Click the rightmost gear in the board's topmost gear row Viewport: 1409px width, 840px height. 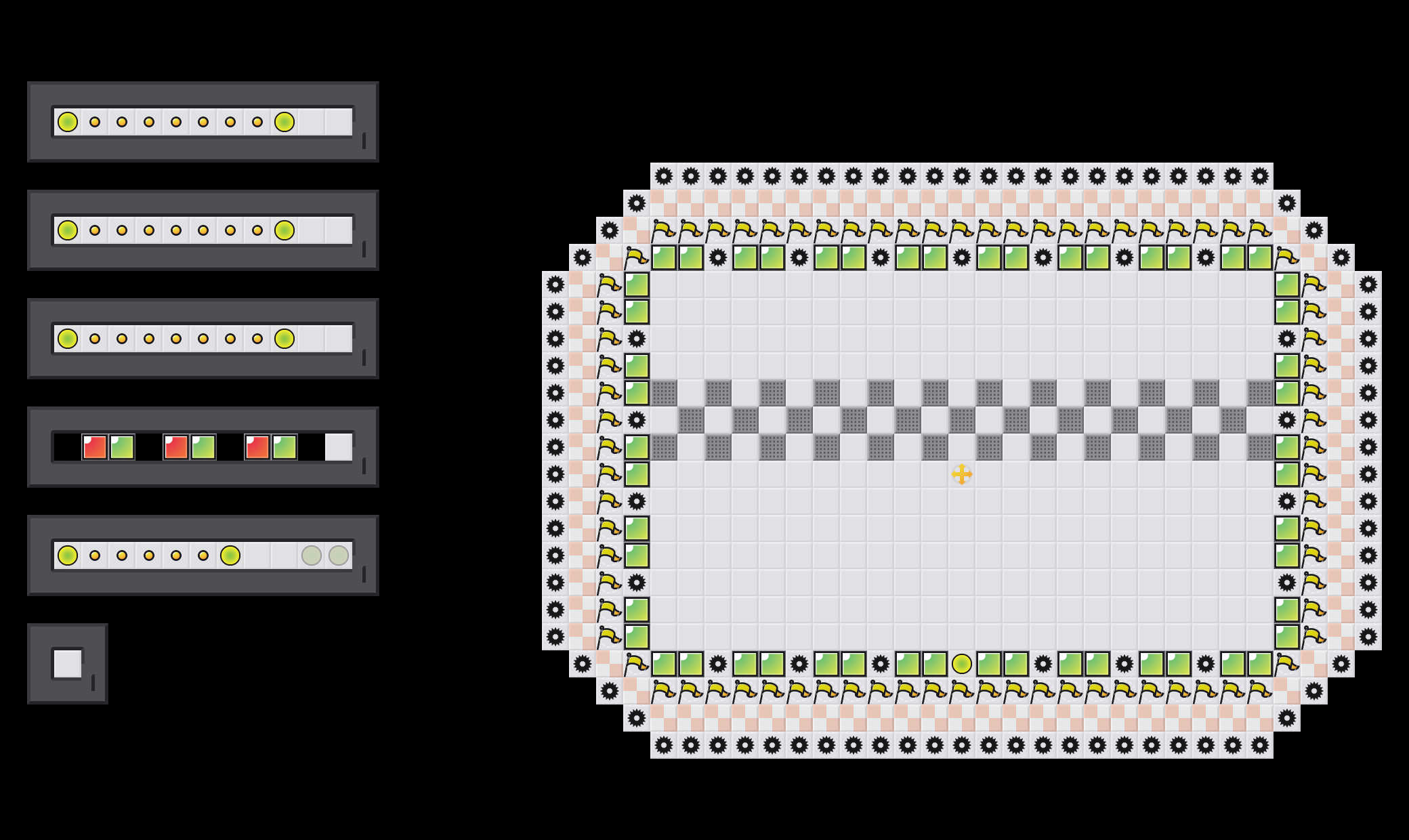pos(1260,176)
